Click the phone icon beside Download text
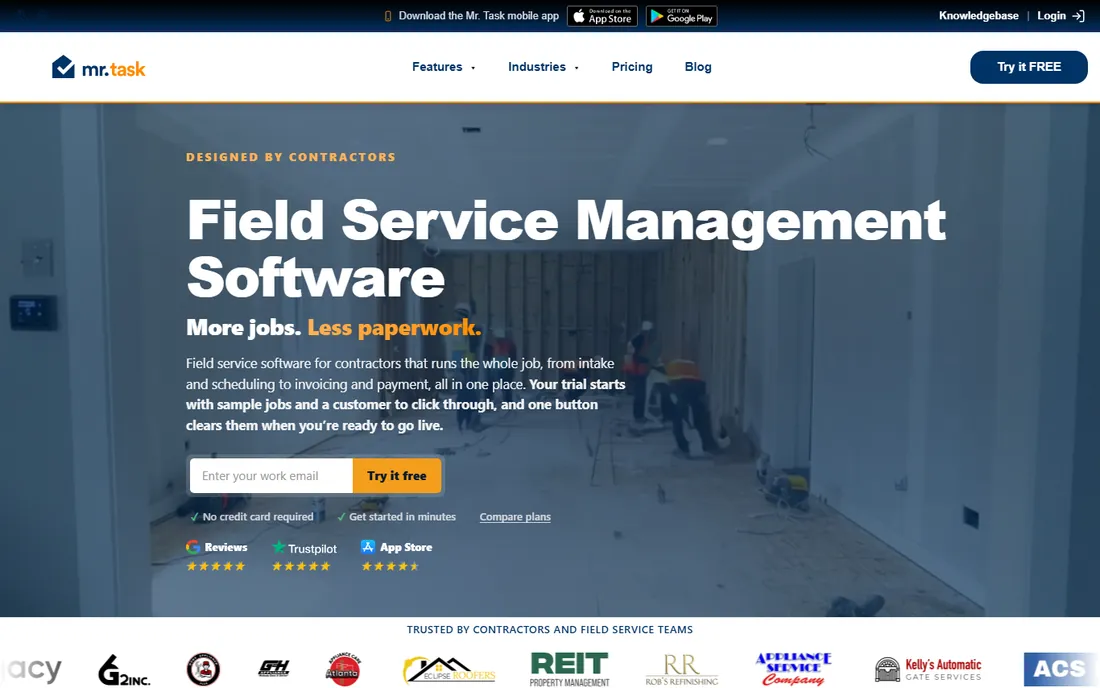 388,16
